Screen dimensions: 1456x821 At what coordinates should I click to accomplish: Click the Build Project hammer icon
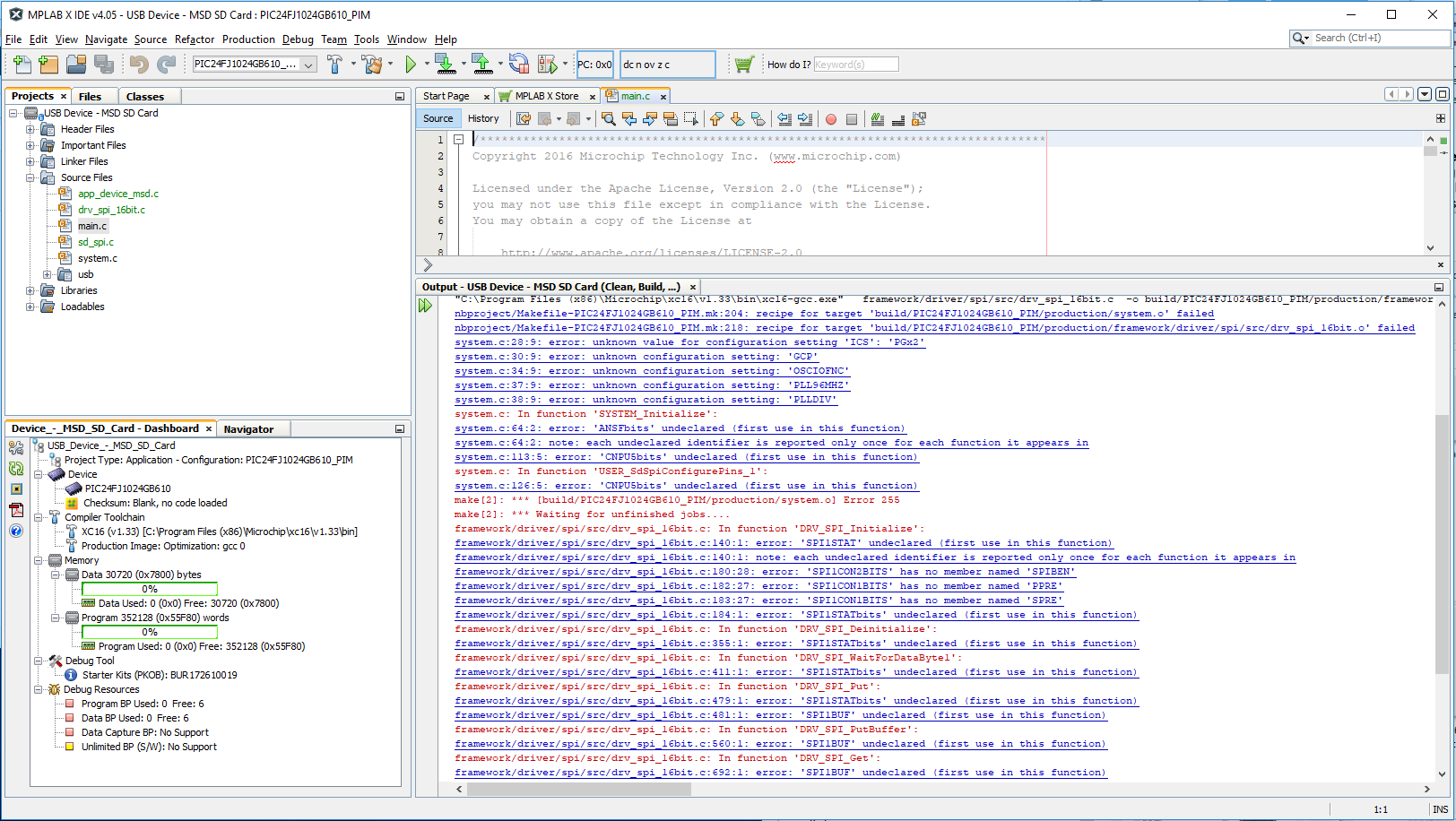coord(334,64)
